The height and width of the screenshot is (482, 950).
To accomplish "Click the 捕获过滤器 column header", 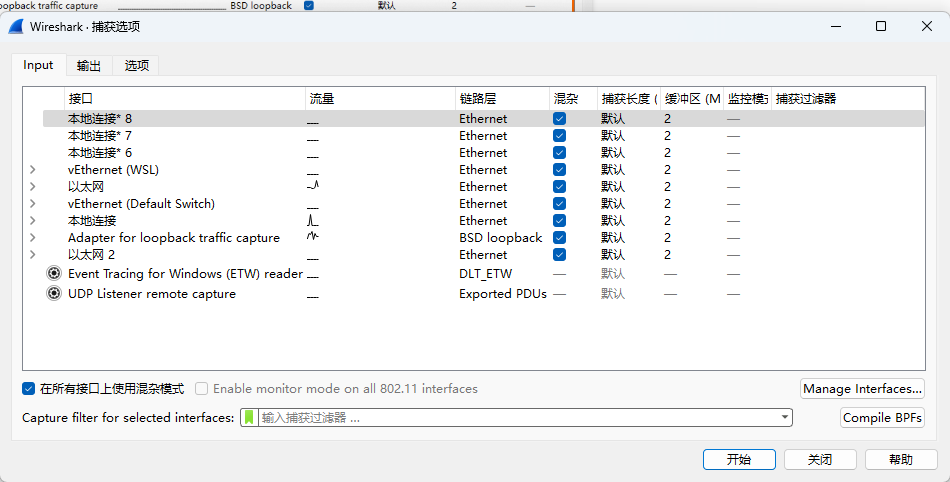I will click(848, 99).
